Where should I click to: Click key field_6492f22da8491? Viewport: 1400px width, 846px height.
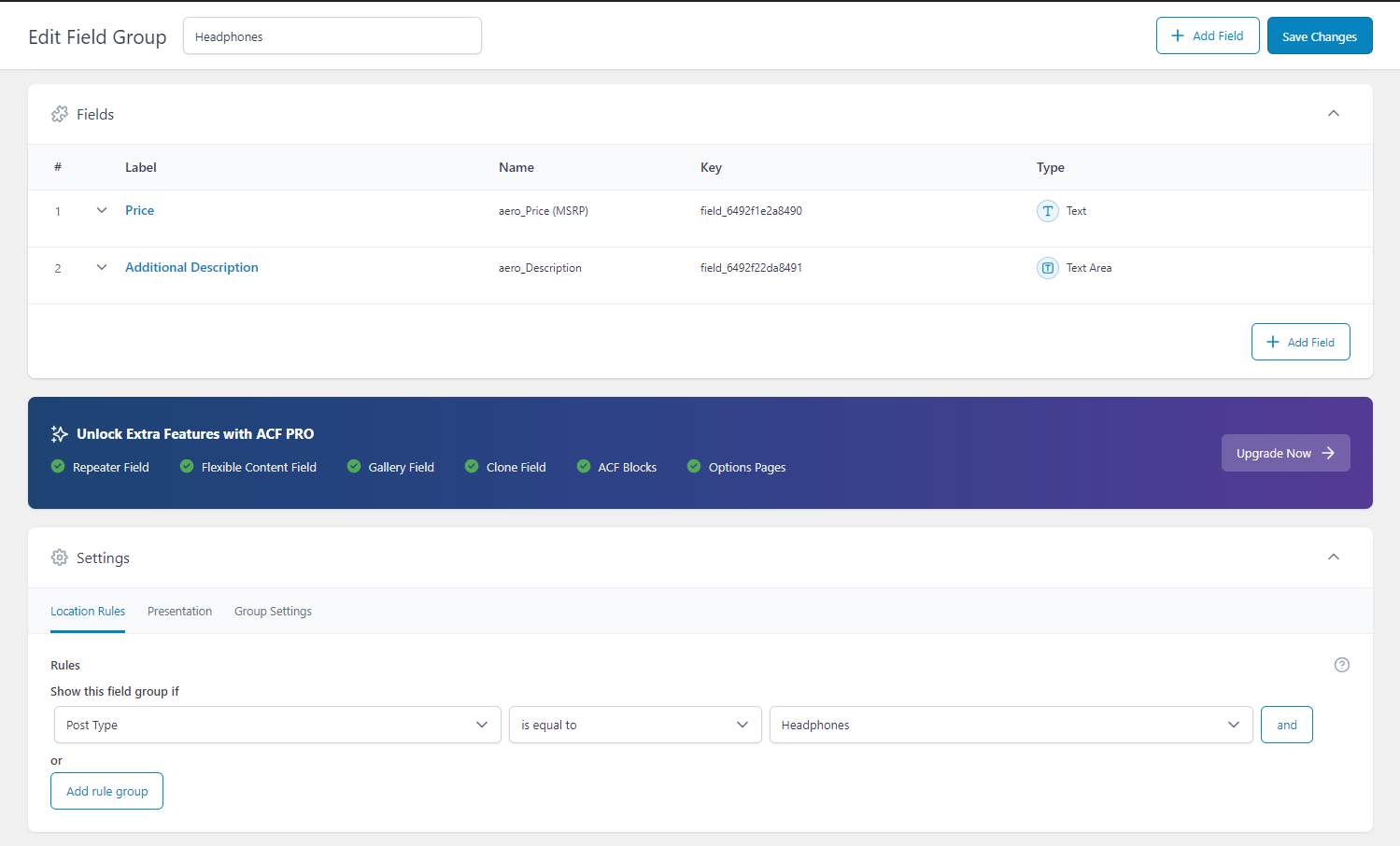[x=751, y=268]
